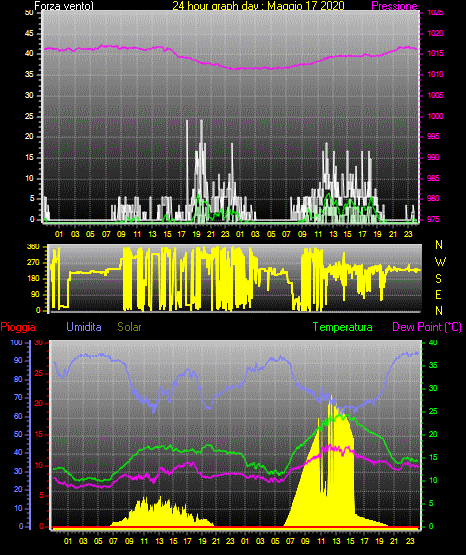The width and height of the screenshot is (466, 555).
Task: Select the 'Dew Point (°C)' legend label
Action: pos(427,327)
